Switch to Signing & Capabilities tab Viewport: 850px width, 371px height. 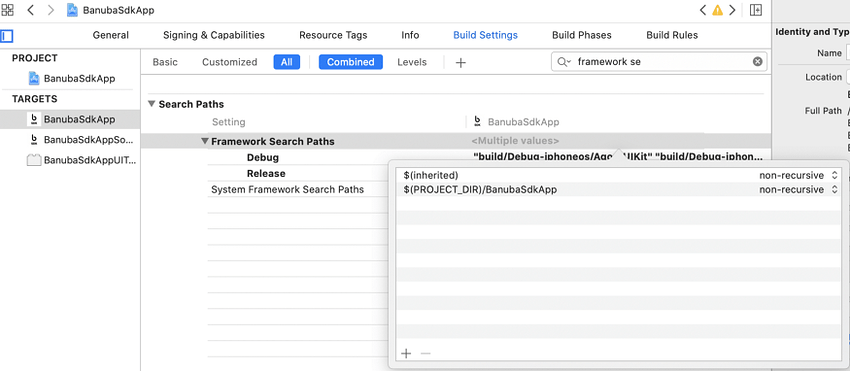click(x=214, y=35)
